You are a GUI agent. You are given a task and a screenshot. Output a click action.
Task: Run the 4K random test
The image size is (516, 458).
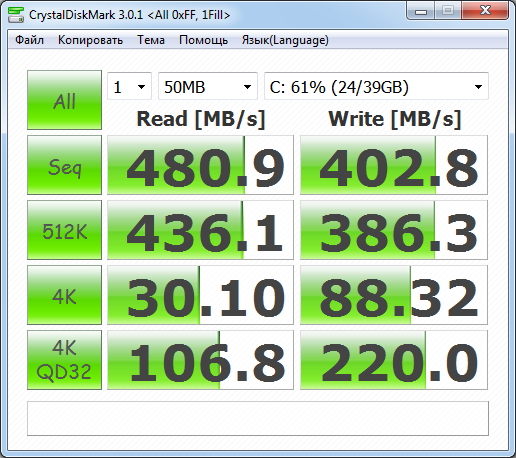[64, 295]
